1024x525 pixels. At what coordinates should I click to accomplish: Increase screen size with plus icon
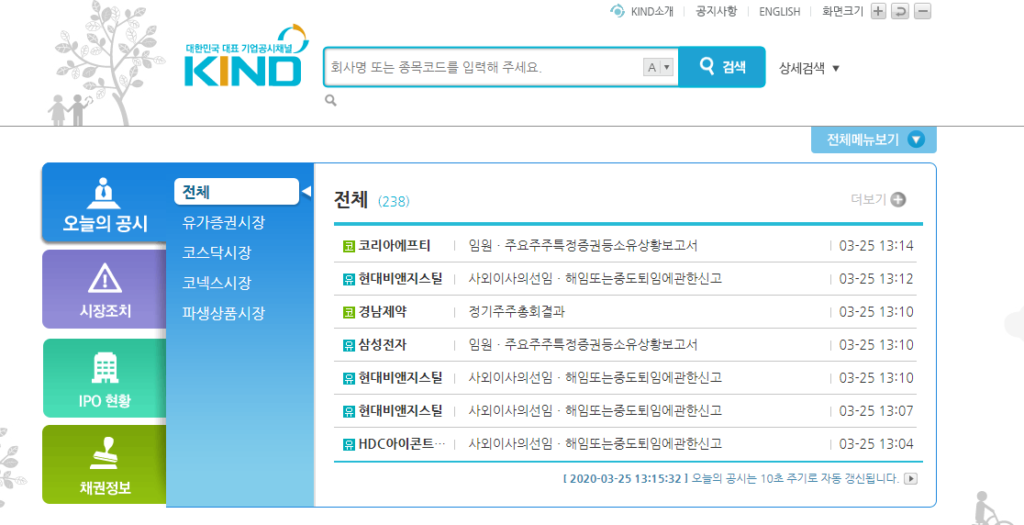point(879,11)
